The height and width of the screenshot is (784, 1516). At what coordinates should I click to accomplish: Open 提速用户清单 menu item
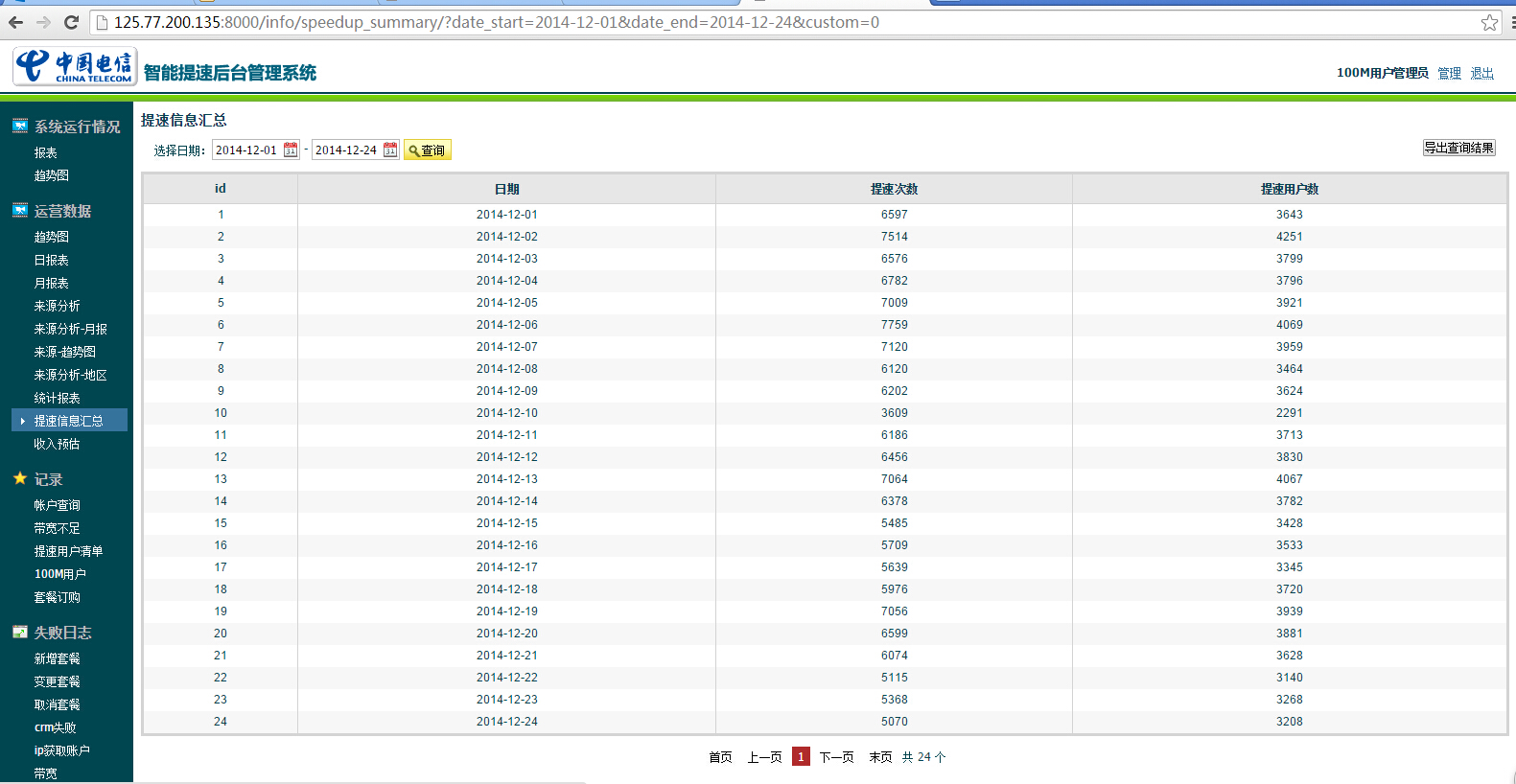click(x=68, y=551)
